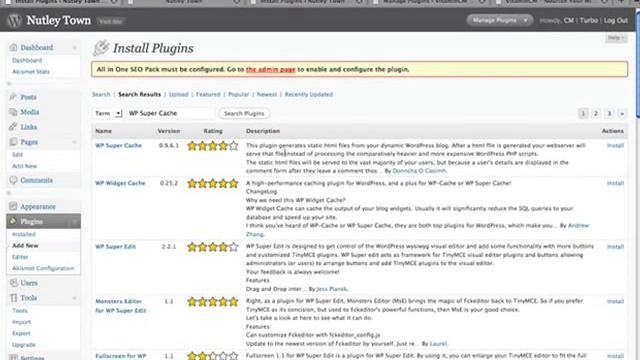This screenshot has width=640, height=360.
Task: Install Monsters Editor for WP Super Edit
Action: click(x=615, y=302)
